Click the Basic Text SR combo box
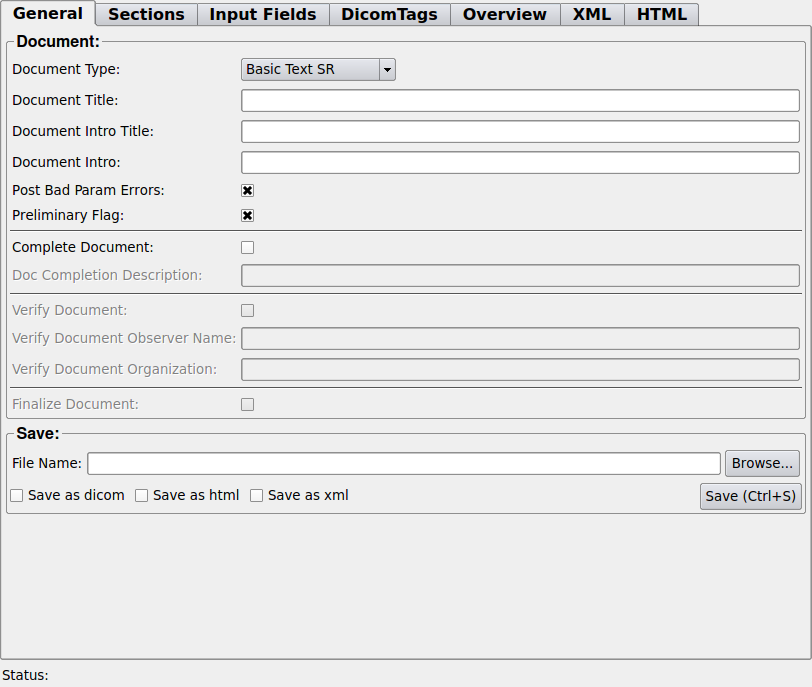The image size is (812, 687). pos(310,70)
